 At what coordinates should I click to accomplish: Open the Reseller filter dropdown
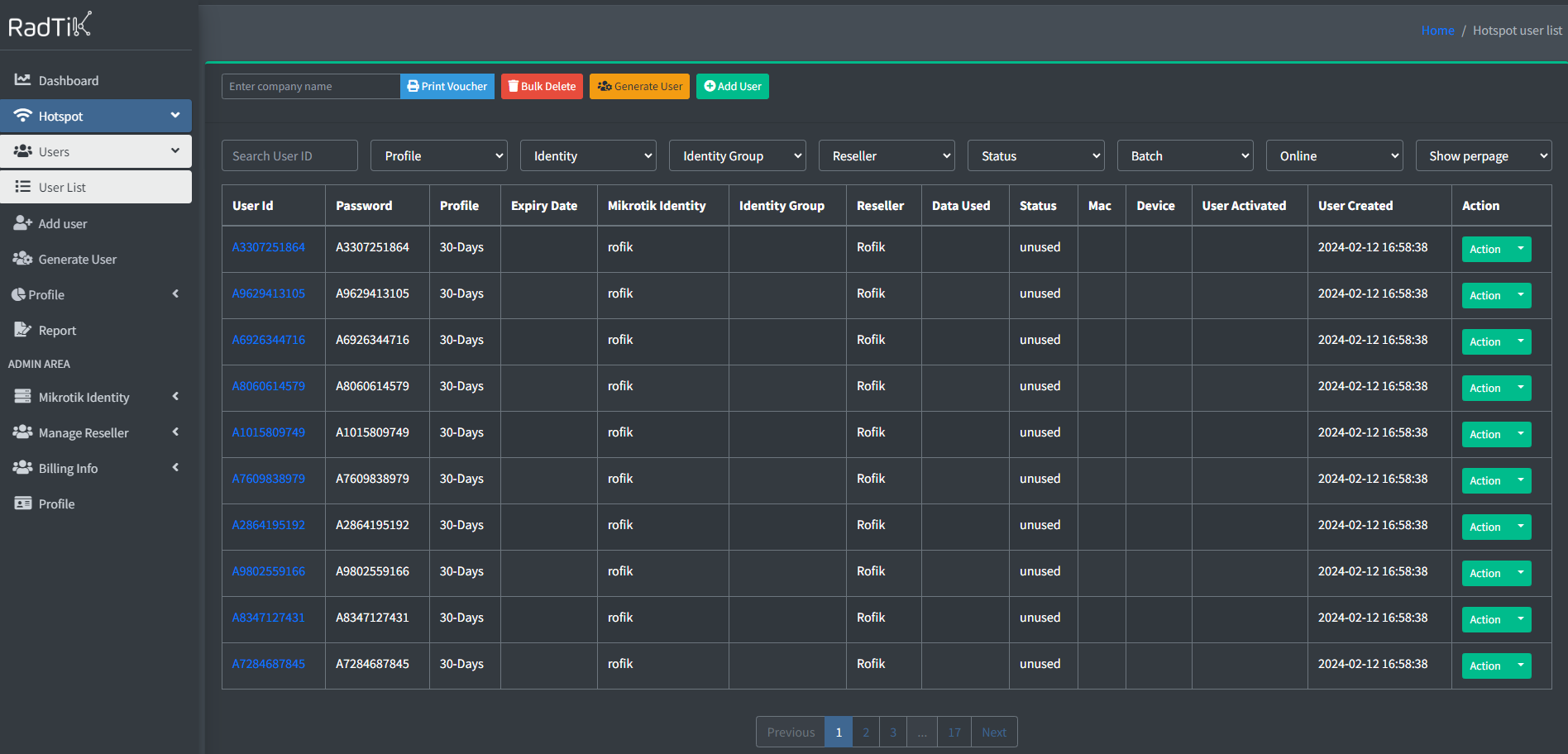point(887,155)
